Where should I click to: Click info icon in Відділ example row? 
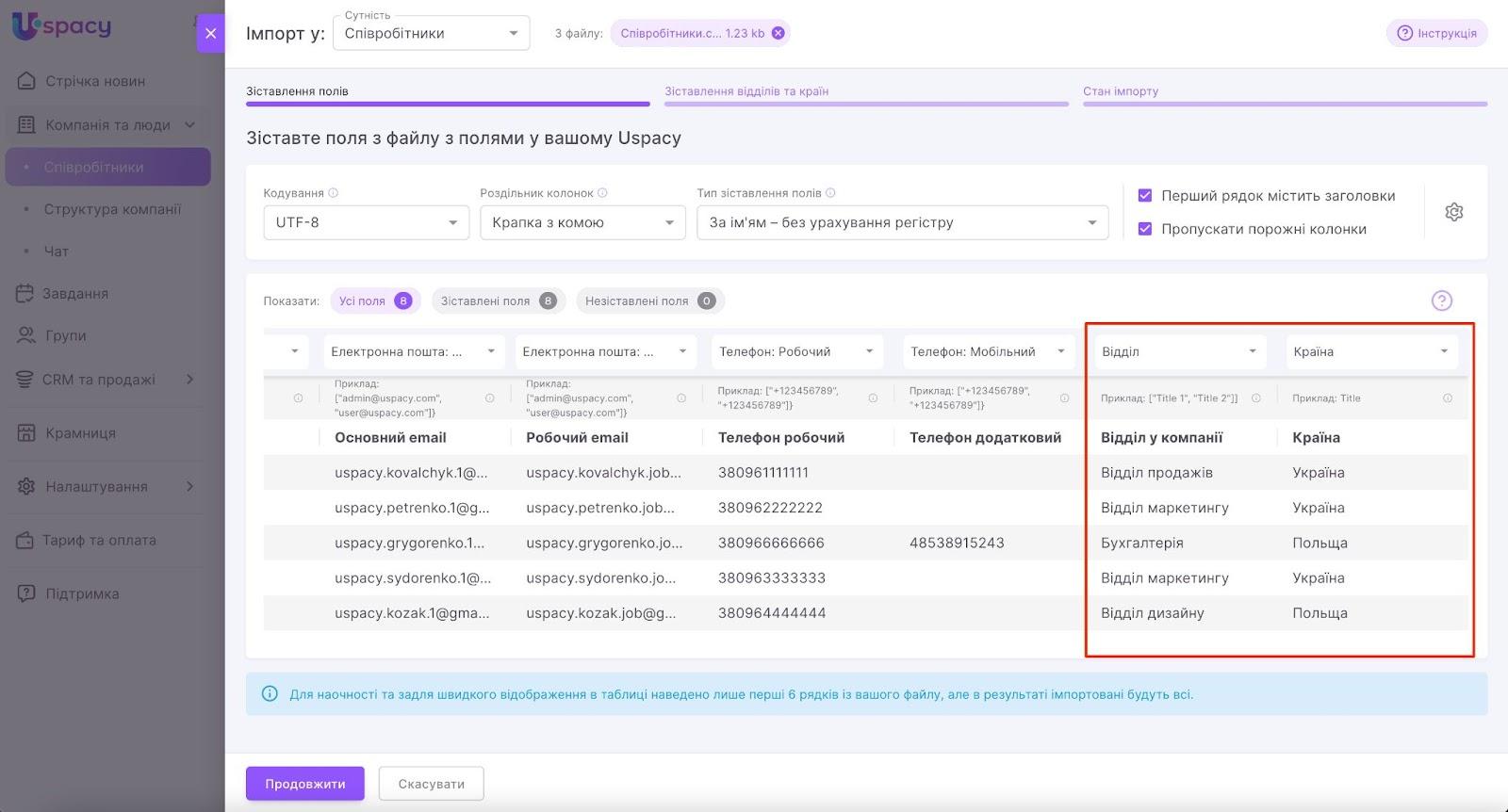tap(1255, 398)
